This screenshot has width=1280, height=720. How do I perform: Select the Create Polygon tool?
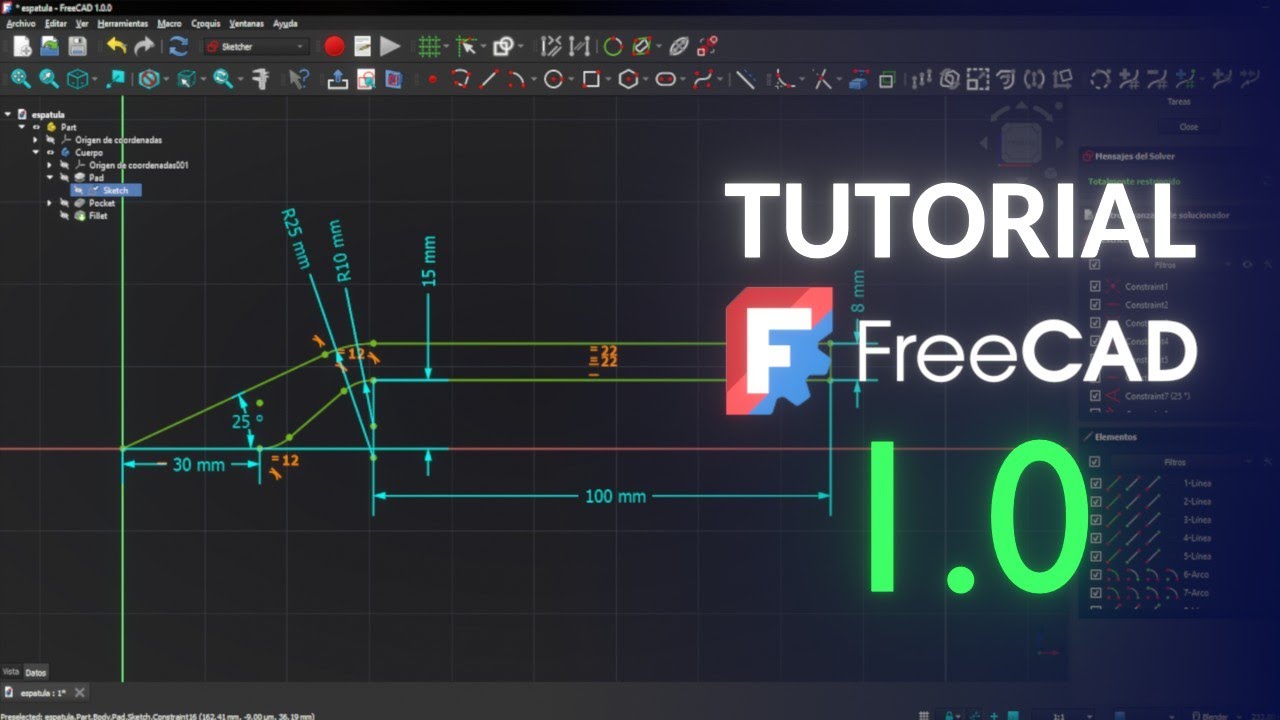(628, 78)
